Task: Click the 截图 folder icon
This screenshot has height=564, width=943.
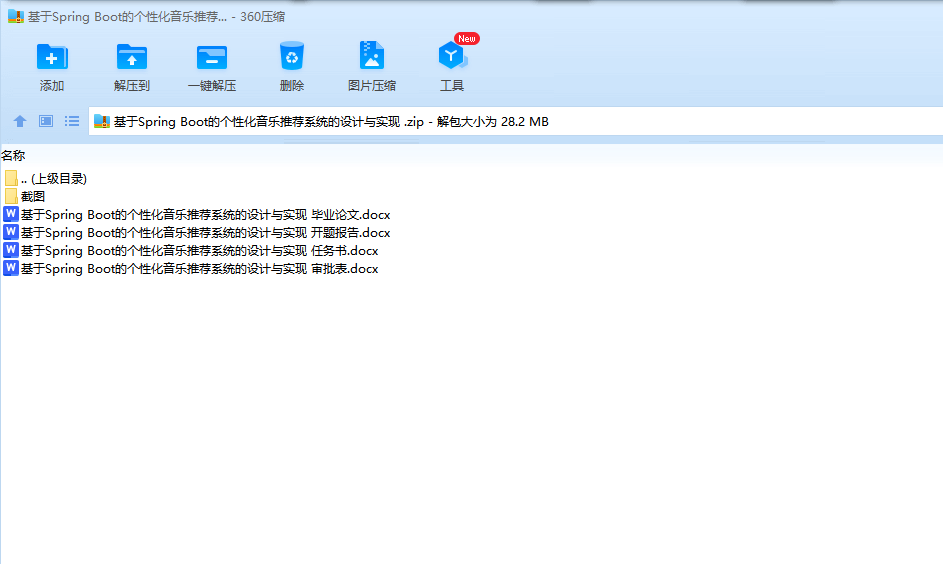Action: tap(11, 196)
